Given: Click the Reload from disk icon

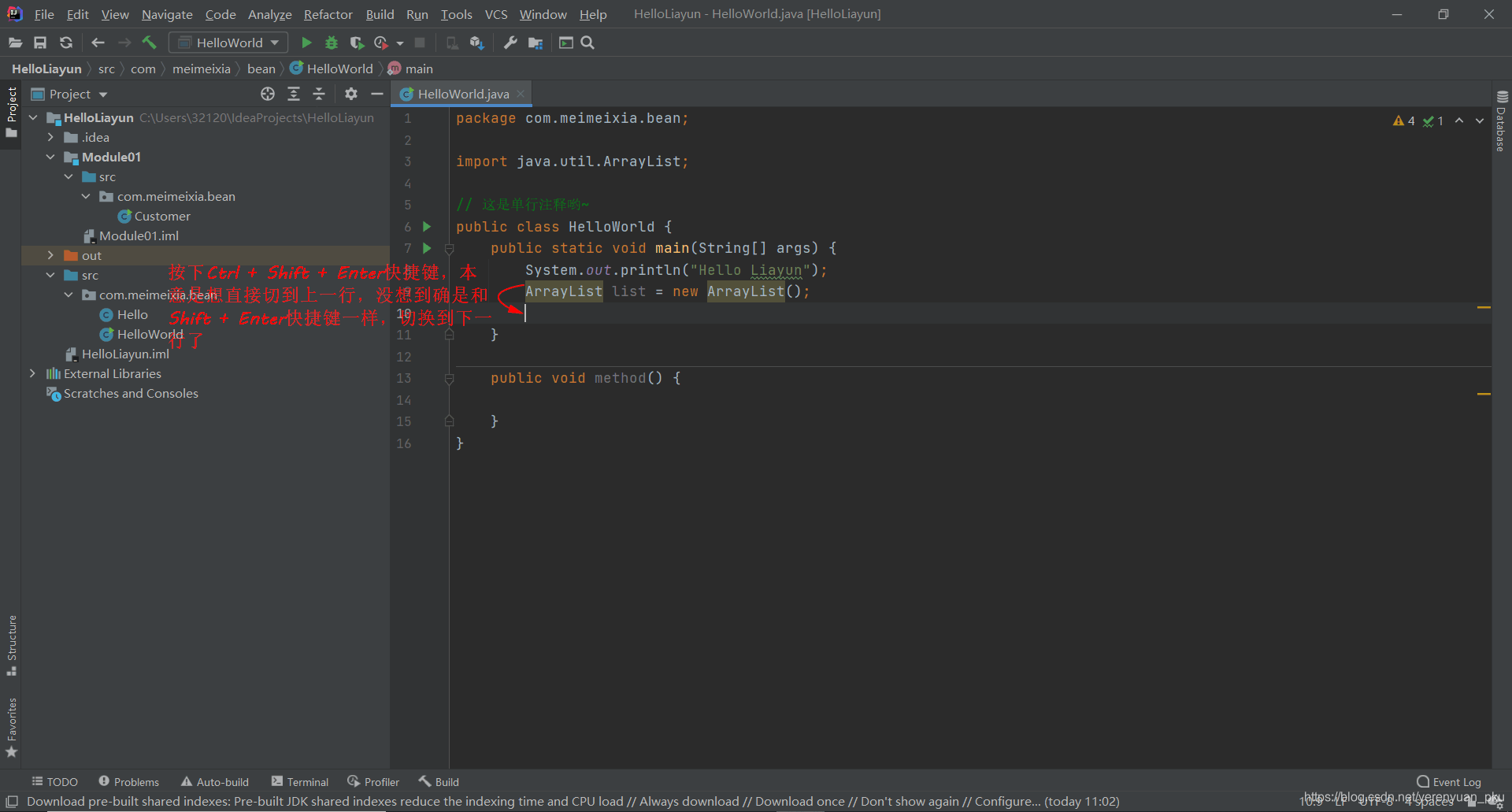Looking at the screenshot, I should coord(66,43).
